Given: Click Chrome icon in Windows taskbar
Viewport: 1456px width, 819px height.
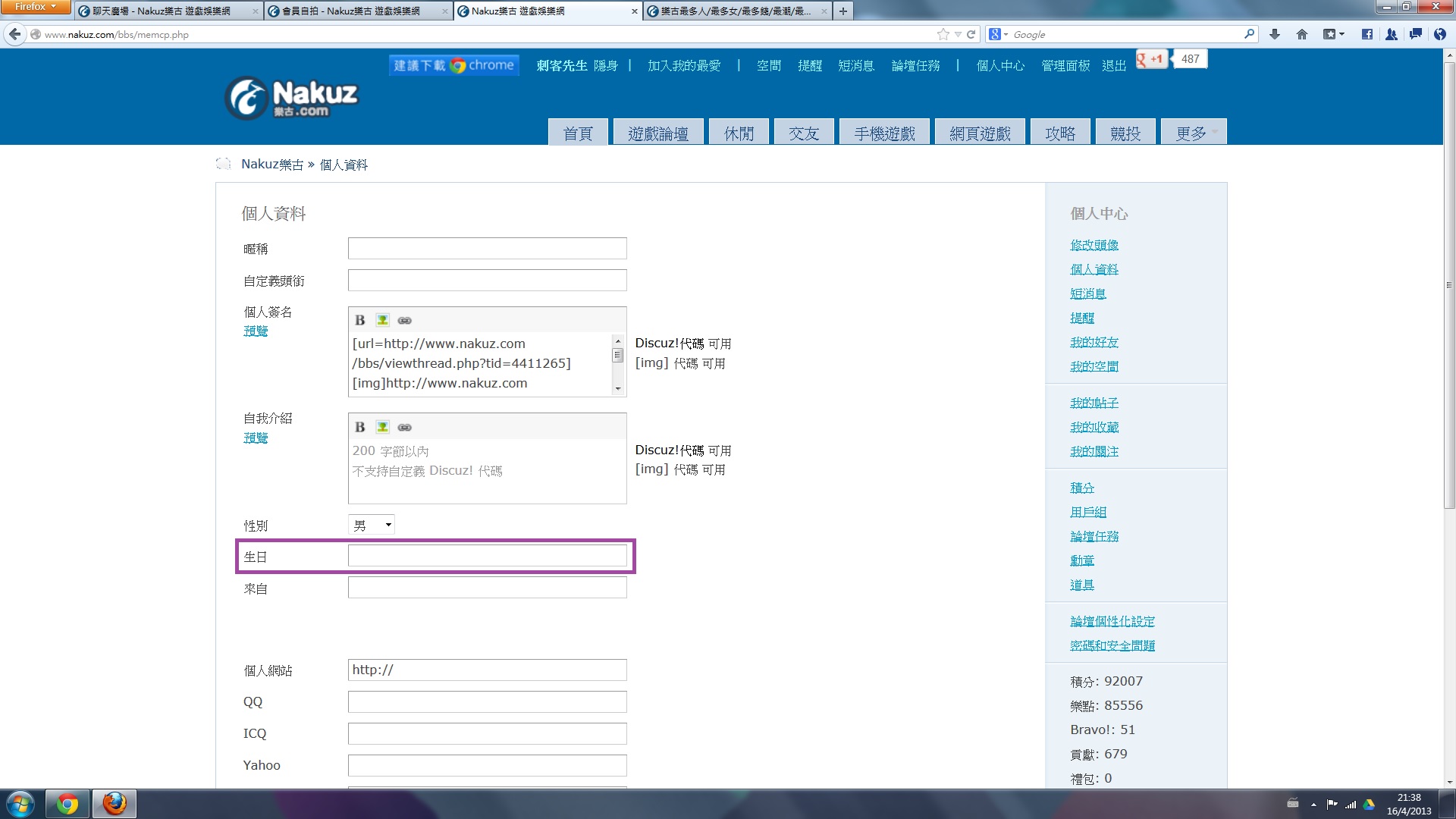Looking at the screenshot, I should [x=67, y=804].
